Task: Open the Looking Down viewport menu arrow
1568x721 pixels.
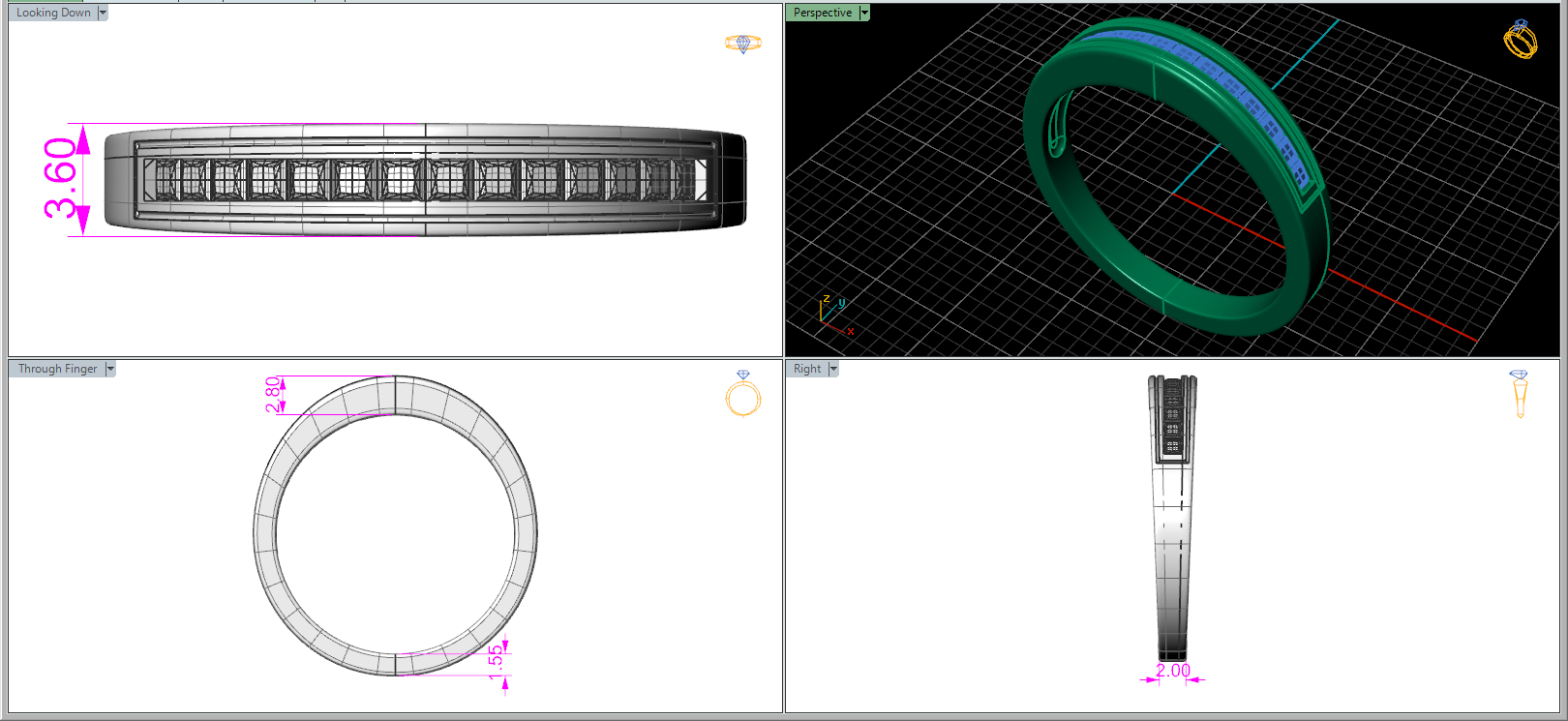Action: [x=103, y=13]
